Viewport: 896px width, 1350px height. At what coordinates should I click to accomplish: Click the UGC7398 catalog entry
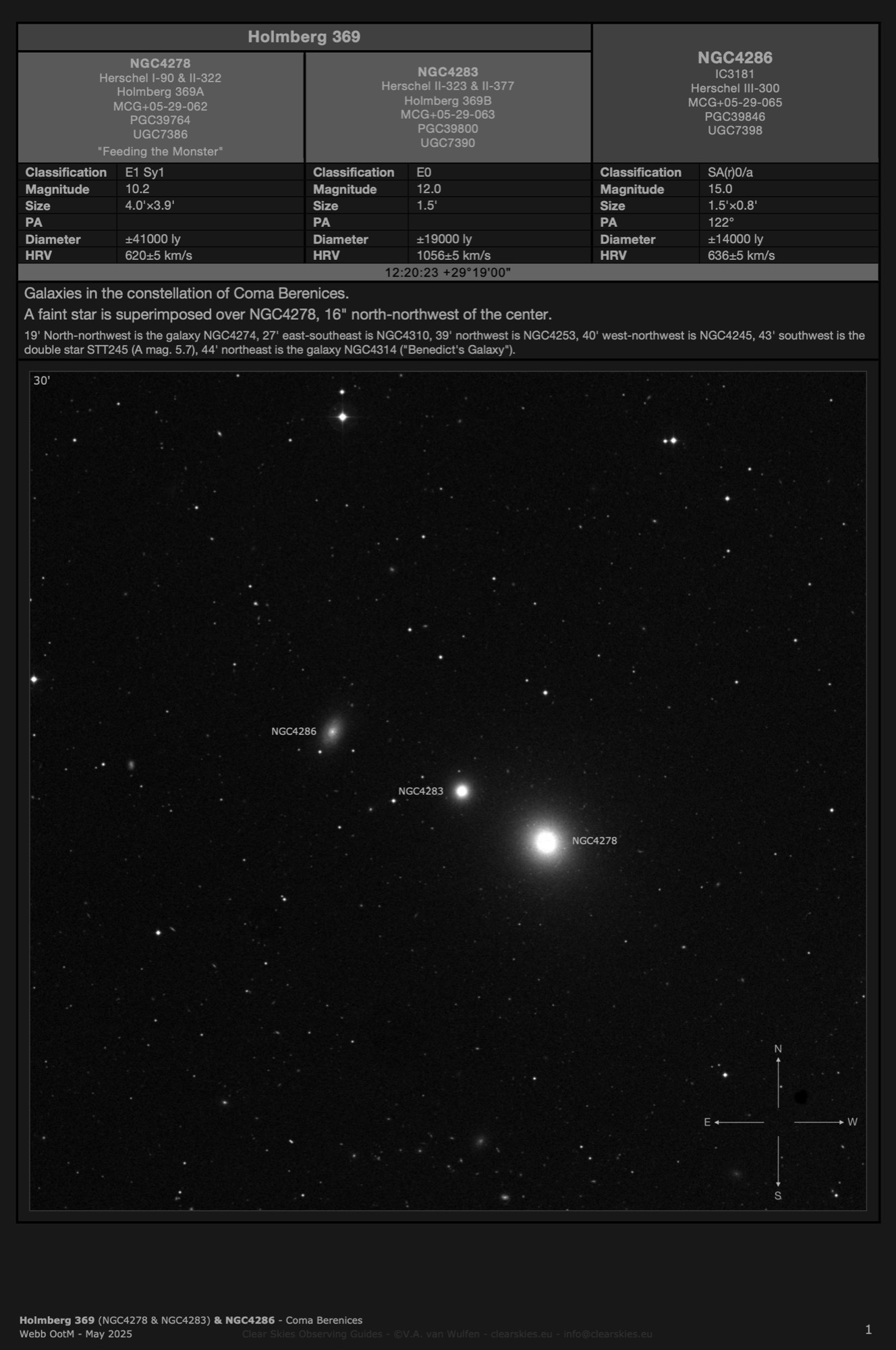(735, 130)
